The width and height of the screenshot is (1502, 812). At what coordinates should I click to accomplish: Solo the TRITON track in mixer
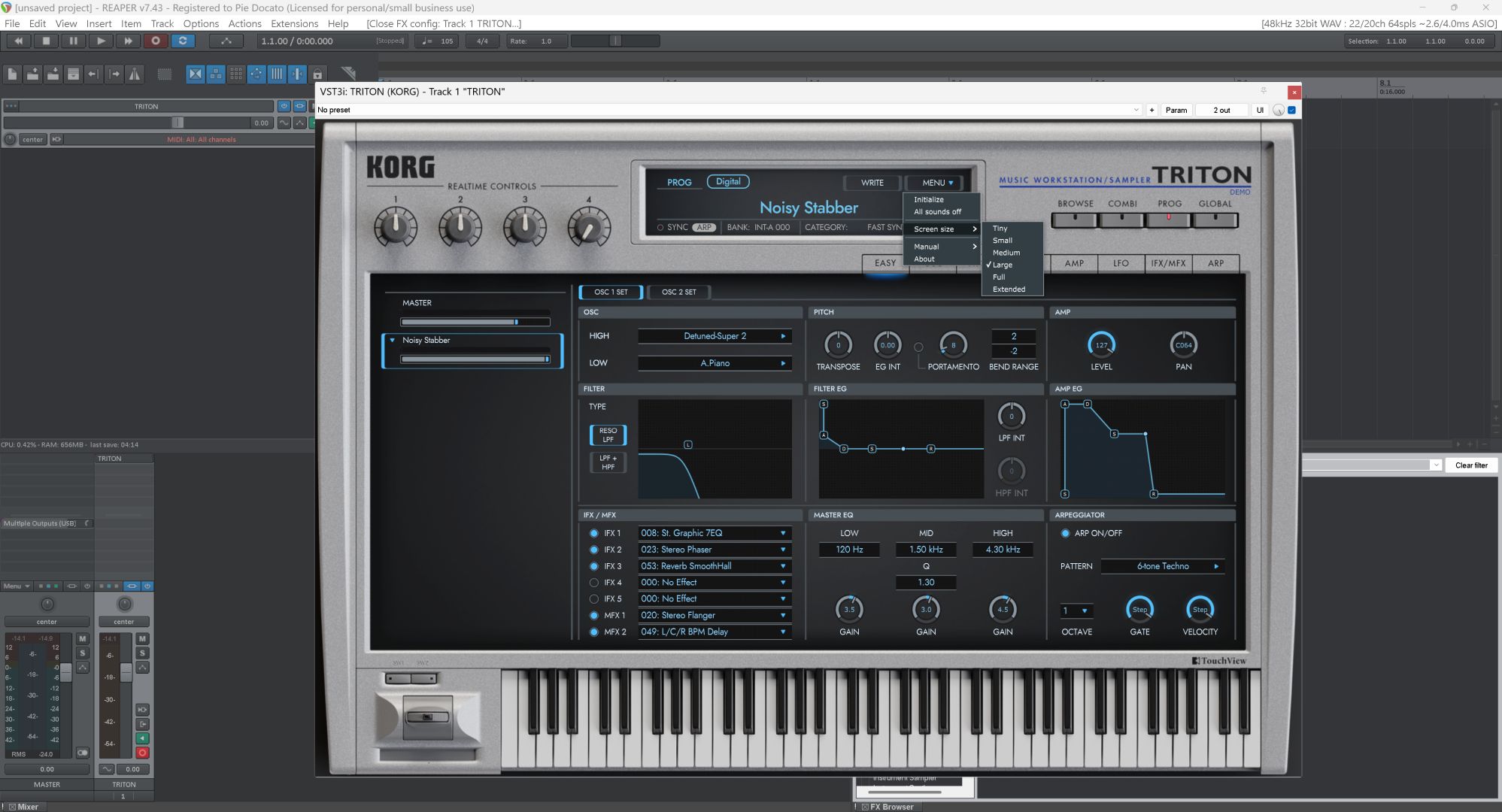[x=142, y=653]
